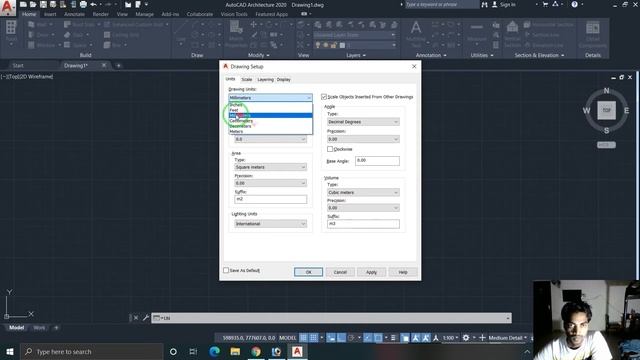Image resolution: width=640 pixels, height=360 pixels.
Task: Toggle the Clockwise checkbox under Angle
Action: (330, 149)
